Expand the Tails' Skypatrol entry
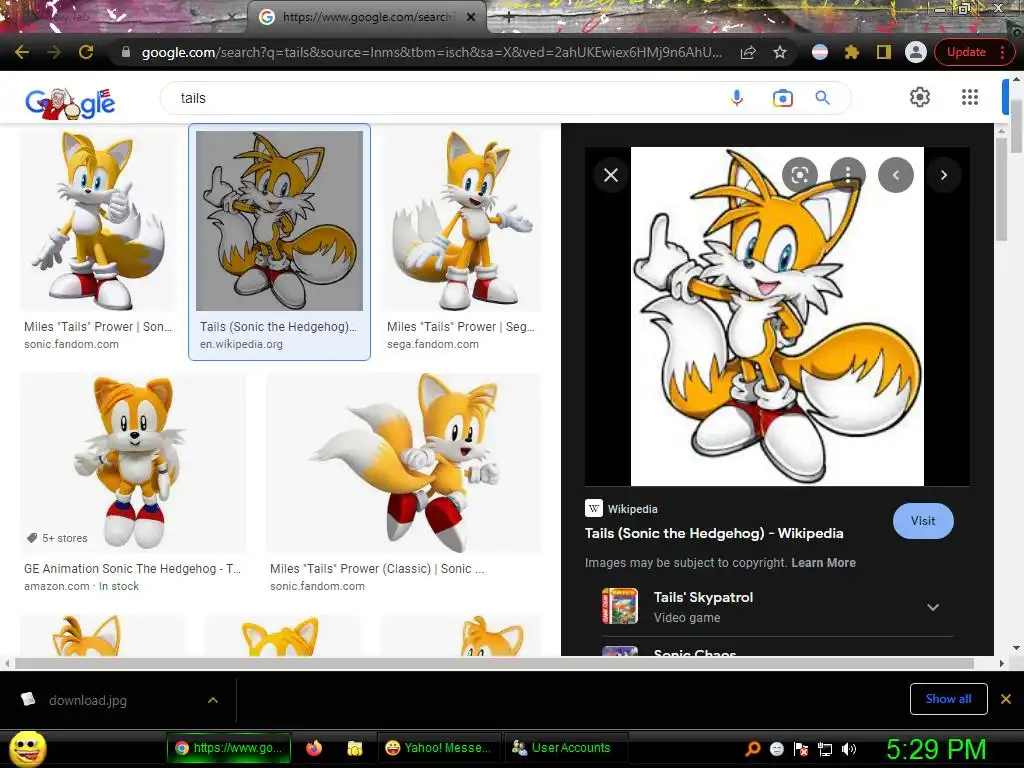The image size is (1024, 768). coord(933,607)
